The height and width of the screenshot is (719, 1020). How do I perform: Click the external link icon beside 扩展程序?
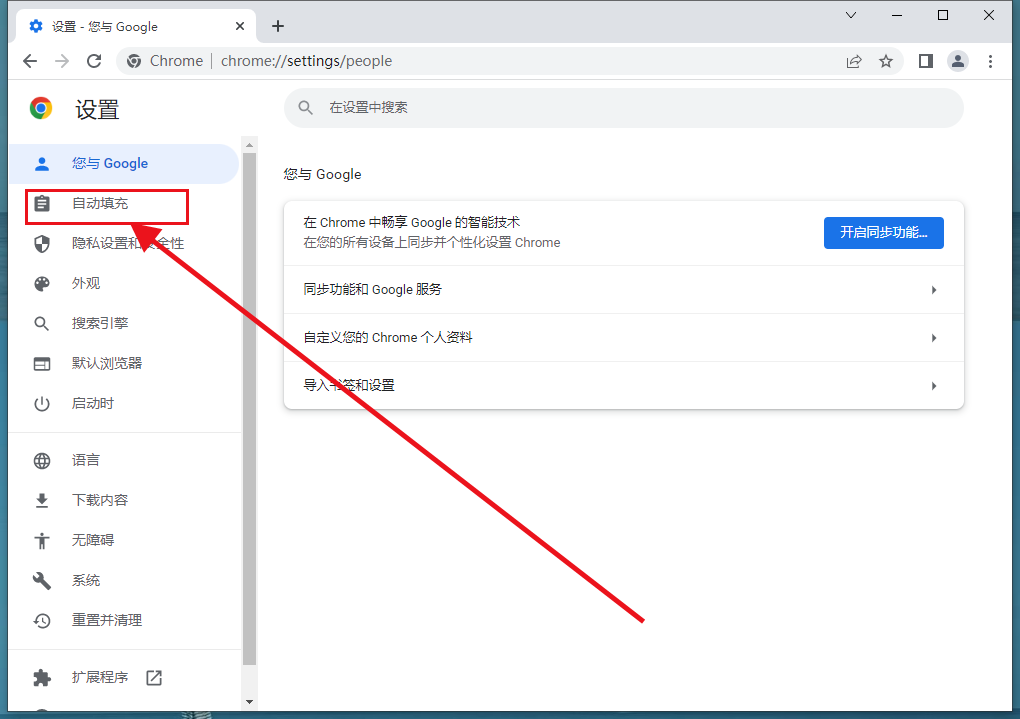pyautogui.click(x=154, y=678)
